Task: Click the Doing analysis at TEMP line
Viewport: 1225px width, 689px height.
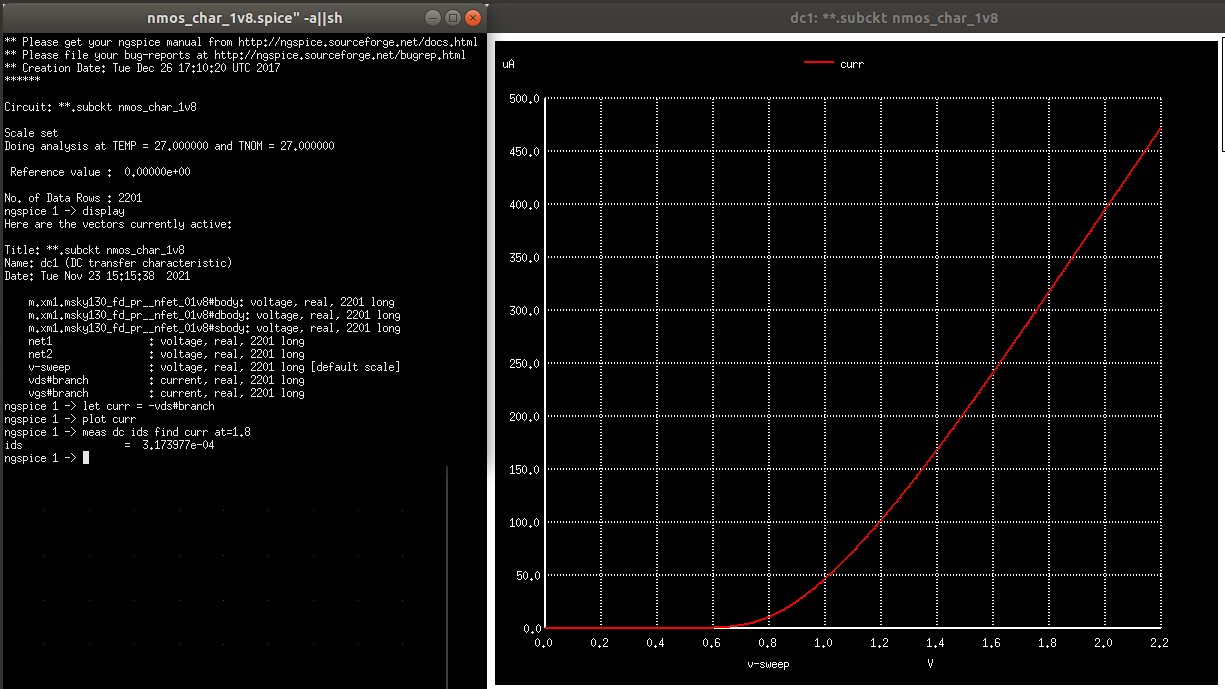Action: (x=169, y=146)
